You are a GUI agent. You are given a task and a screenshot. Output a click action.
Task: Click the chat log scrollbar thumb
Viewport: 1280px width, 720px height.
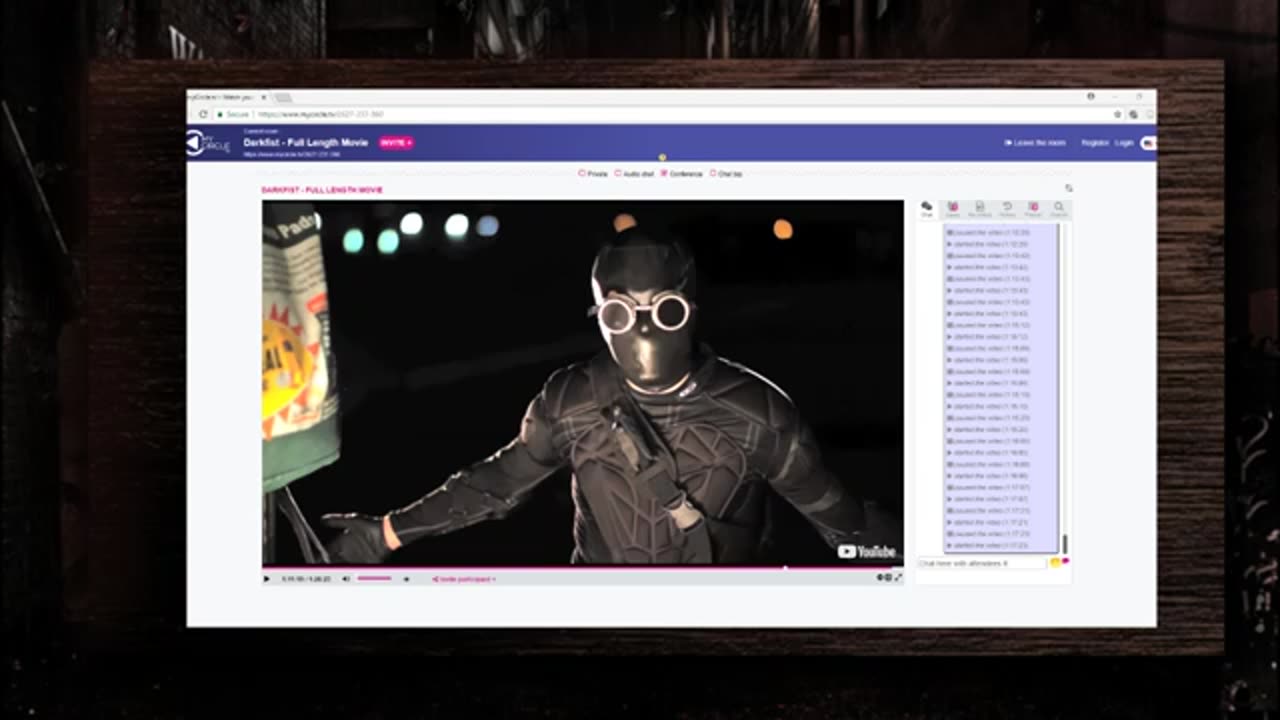[1064, 544]
